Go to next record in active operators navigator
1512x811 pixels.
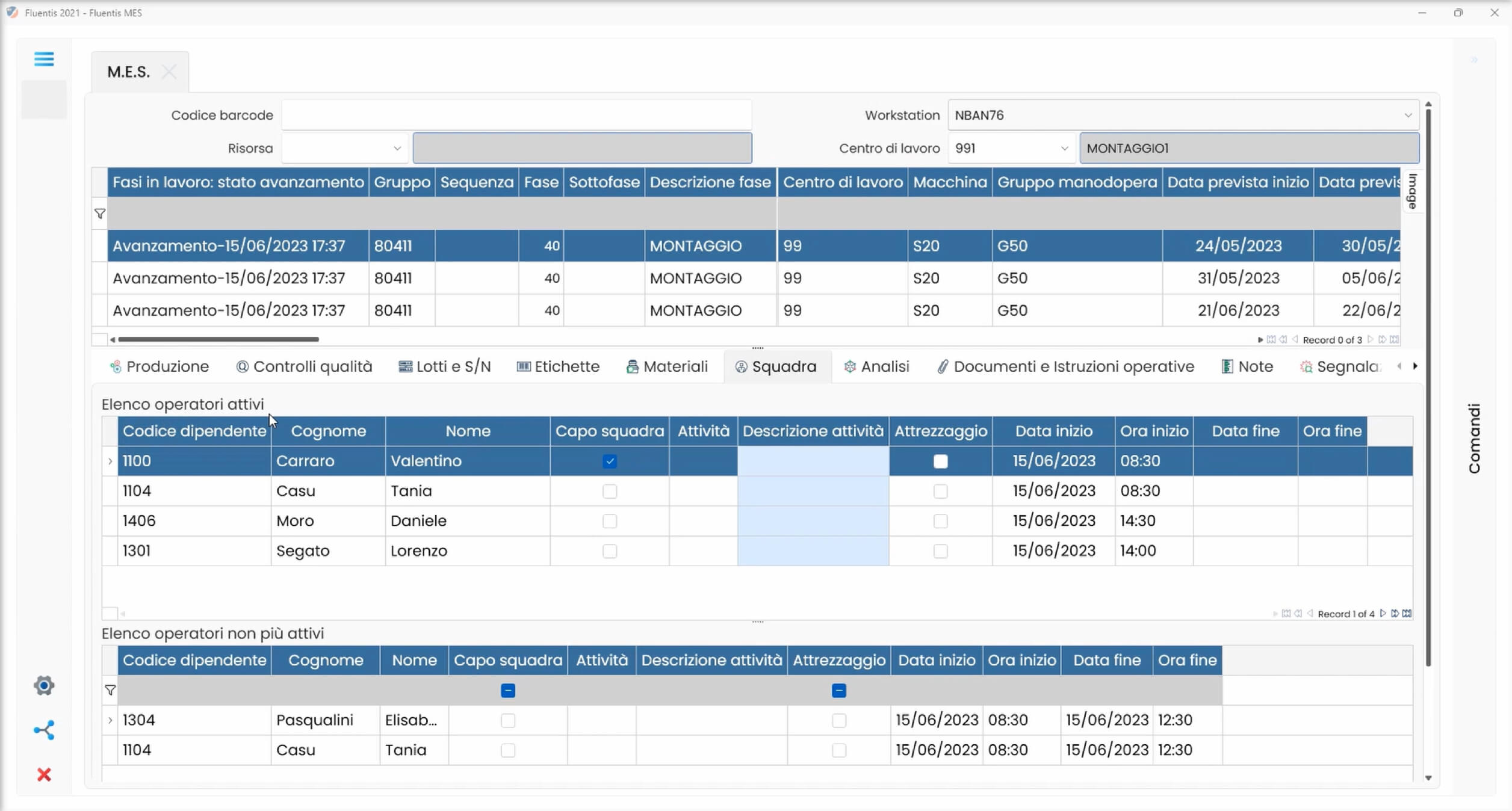1383,614
